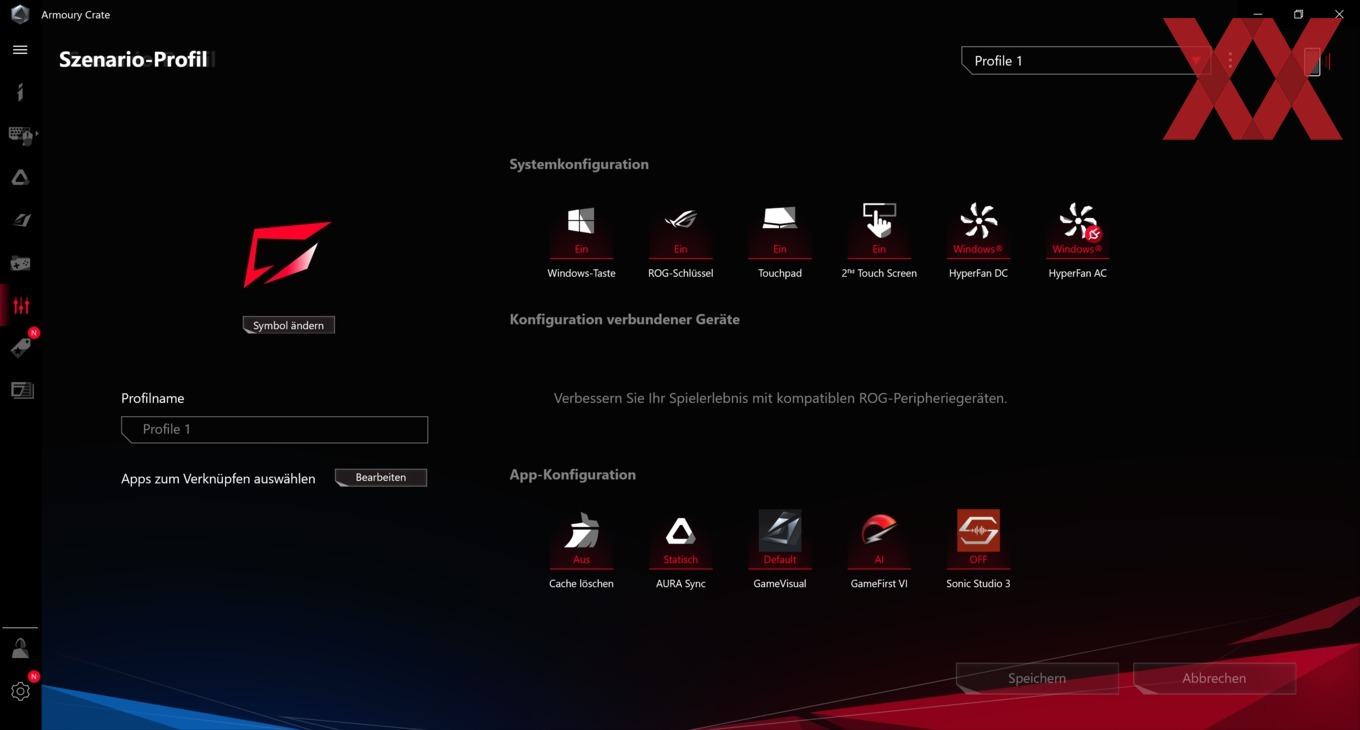This screenshot has height=730, width=1360.
Task: Click the Profilname input field
Action: click(x=275, y=429)
